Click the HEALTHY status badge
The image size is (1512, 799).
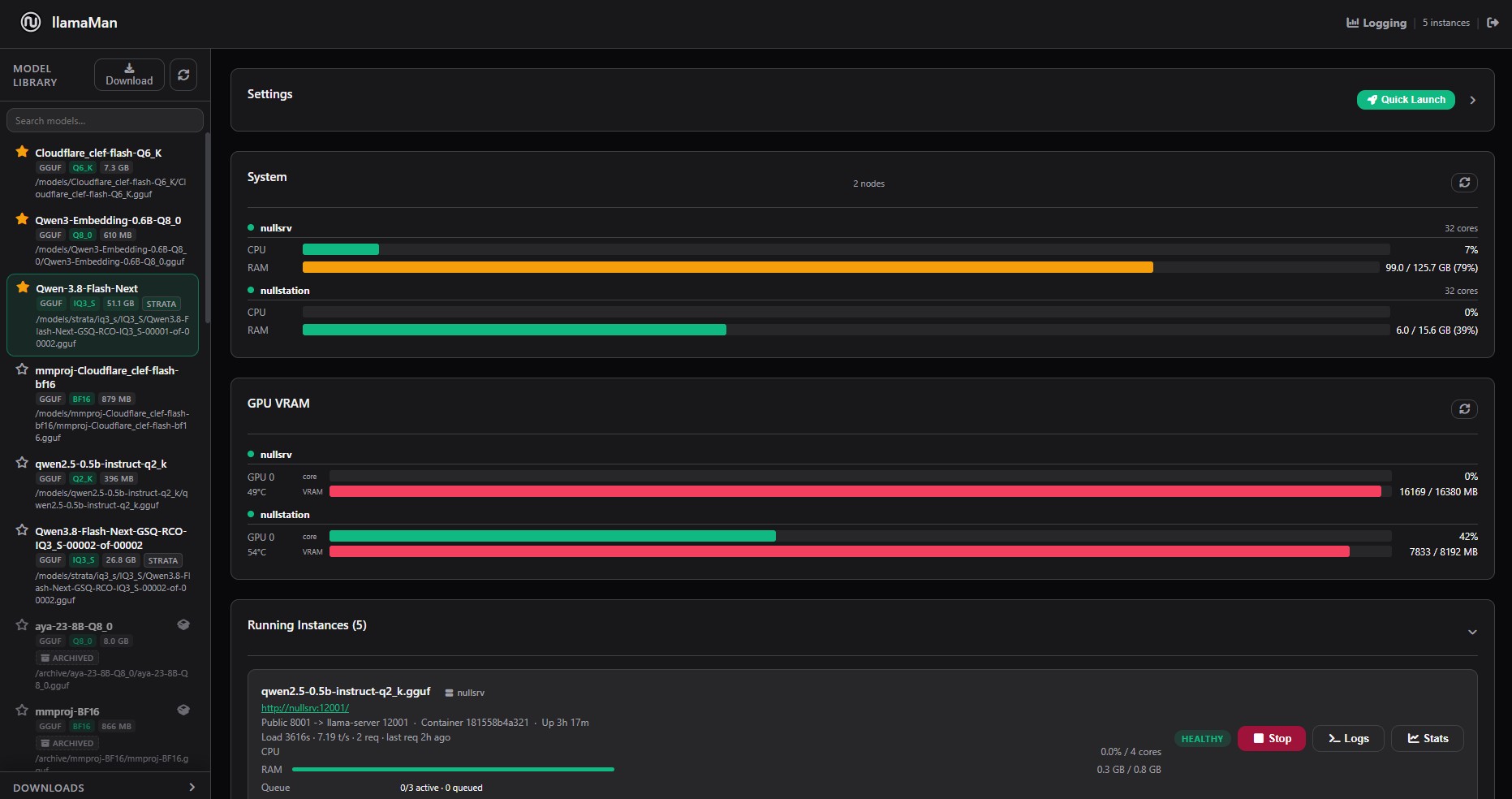point(1202,739)
